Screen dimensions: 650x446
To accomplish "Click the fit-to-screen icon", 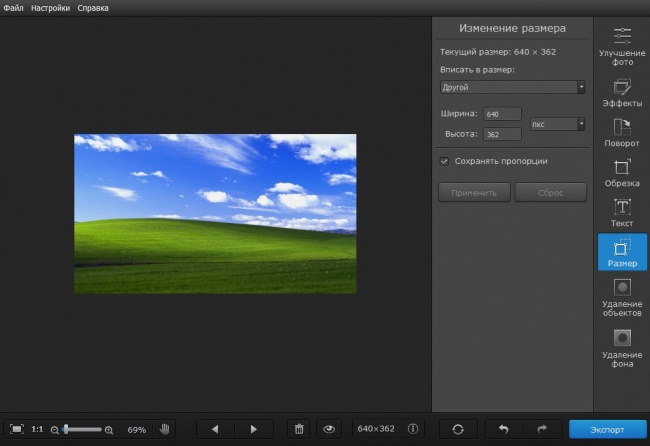I will click(17, 429).
